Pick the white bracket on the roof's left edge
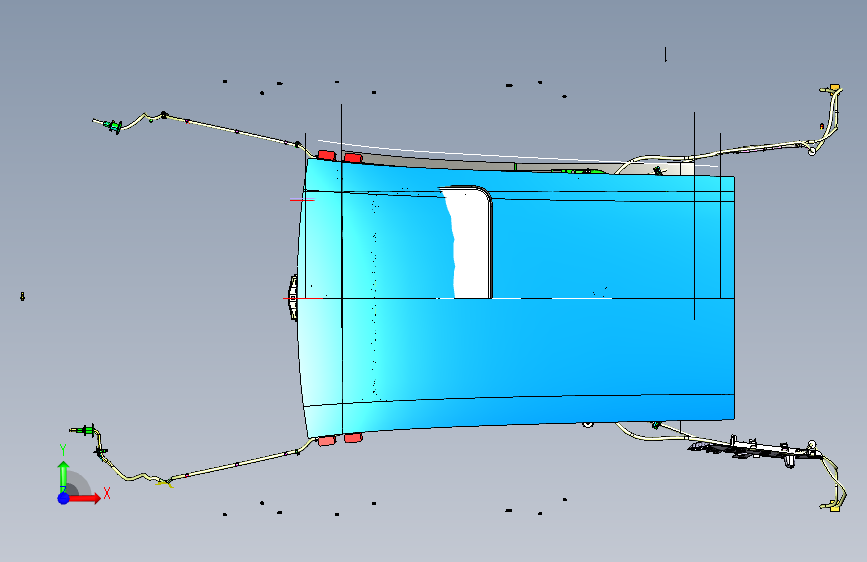 [293, 298]
